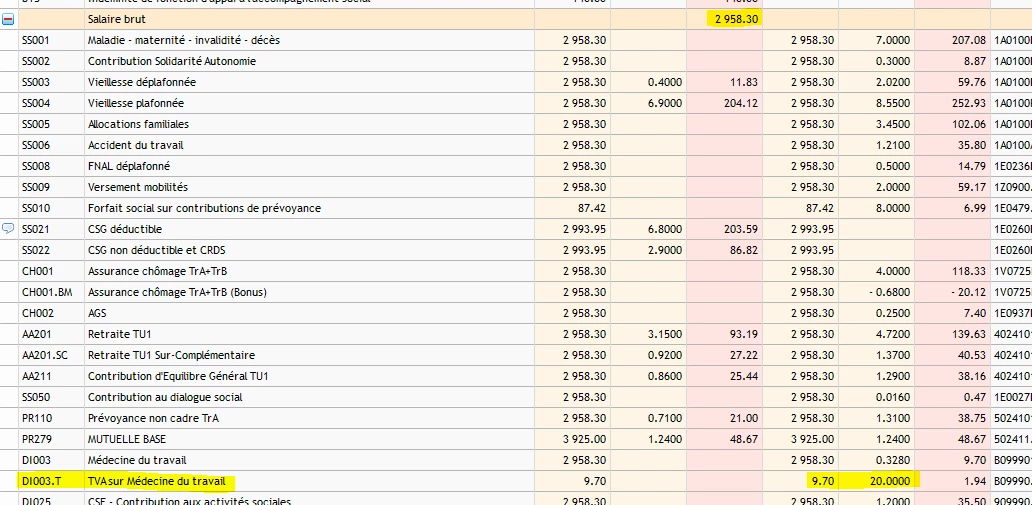Select code SS001
Image resolution: width=1032 pixels, height=505 pixels.
point(36,40)
